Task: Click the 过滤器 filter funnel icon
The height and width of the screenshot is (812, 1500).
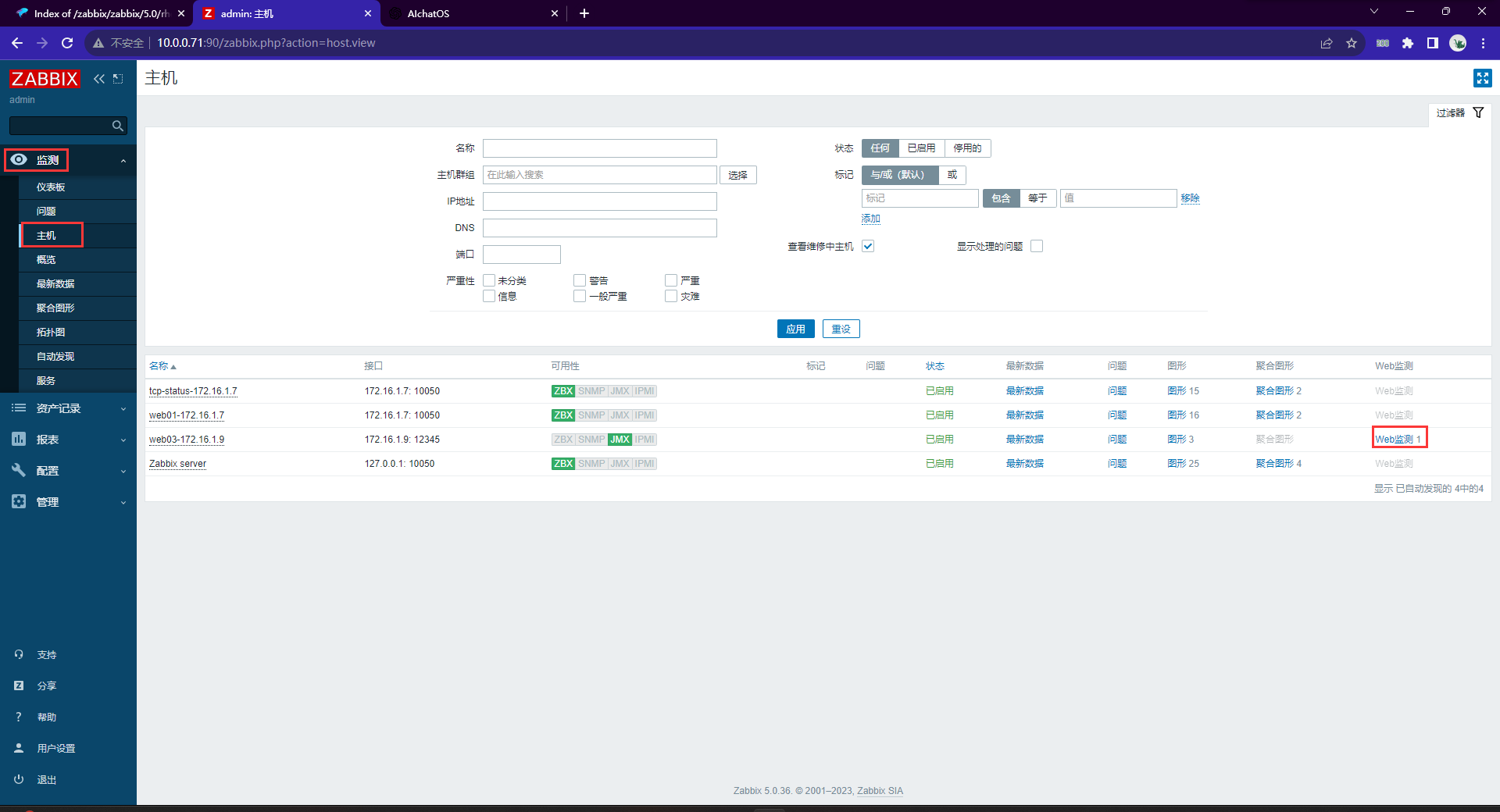Action: [1478, 113]
